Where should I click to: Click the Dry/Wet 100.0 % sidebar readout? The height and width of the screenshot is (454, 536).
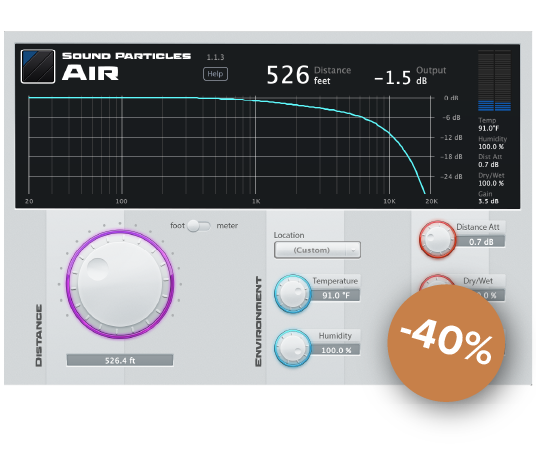(491, 179)
